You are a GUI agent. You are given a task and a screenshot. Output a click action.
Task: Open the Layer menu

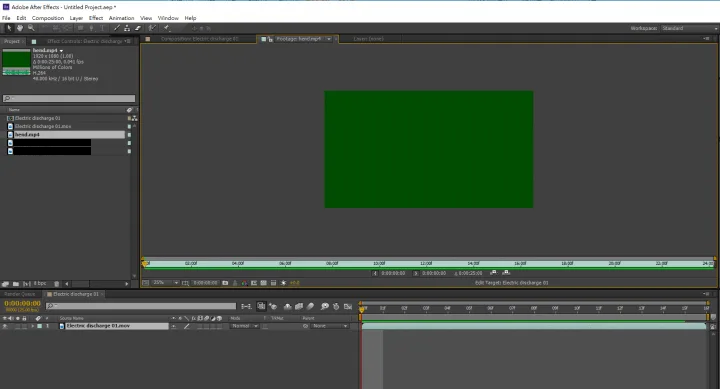[76, 18]
